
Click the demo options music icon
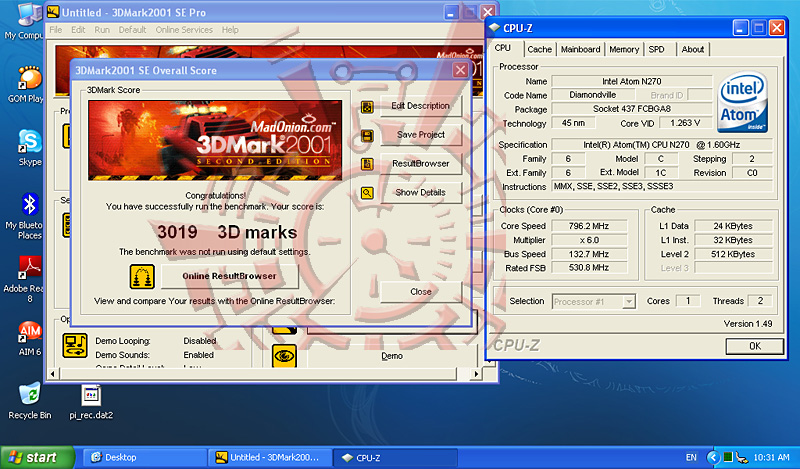click(75, 345)
